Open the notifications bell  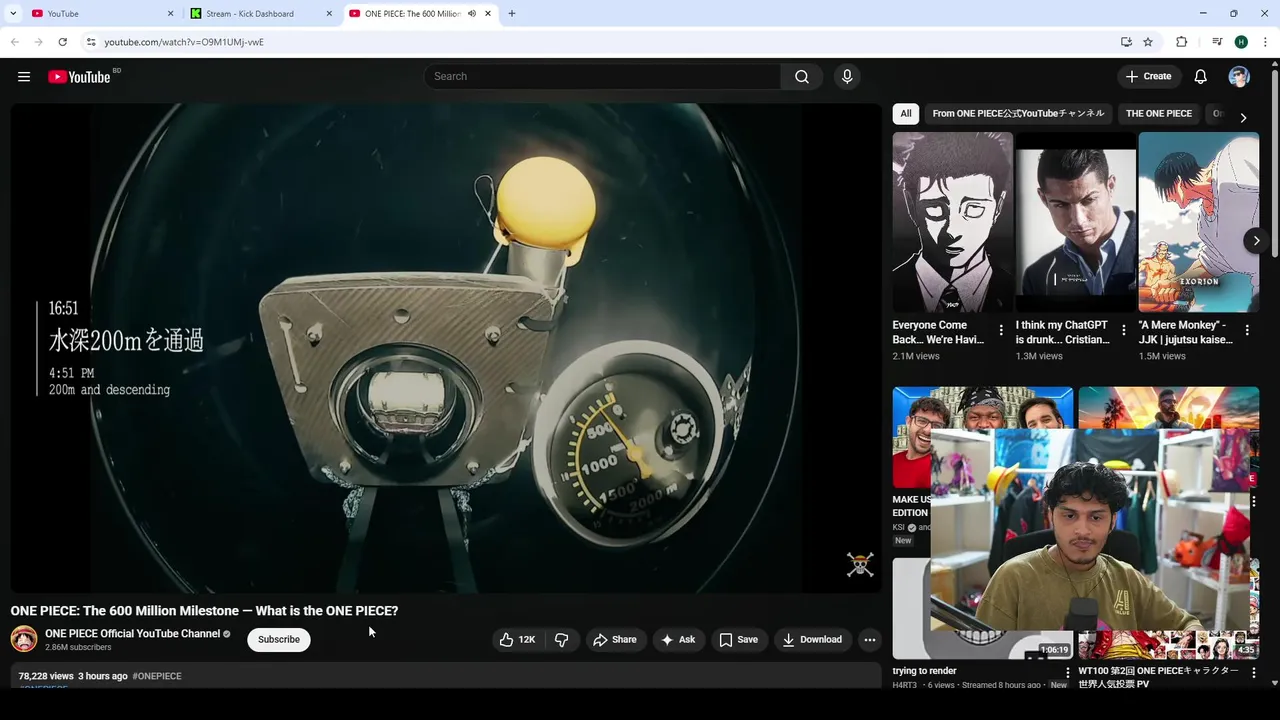tap(1201, 77)
